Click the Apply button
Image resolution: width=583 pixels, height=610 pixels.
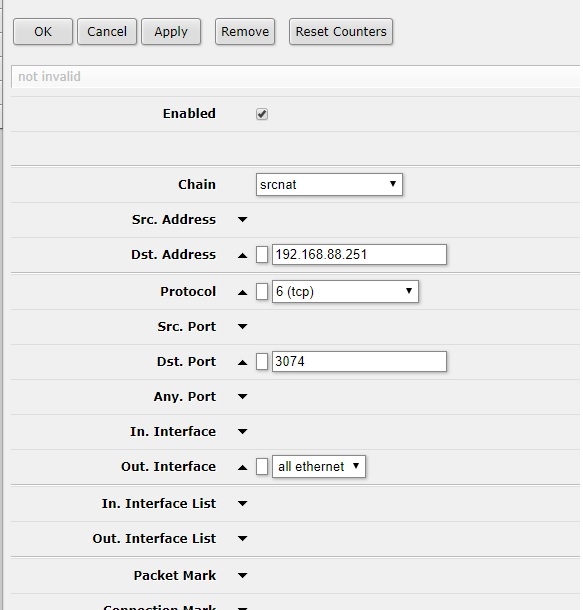click(x=171, y=32)
